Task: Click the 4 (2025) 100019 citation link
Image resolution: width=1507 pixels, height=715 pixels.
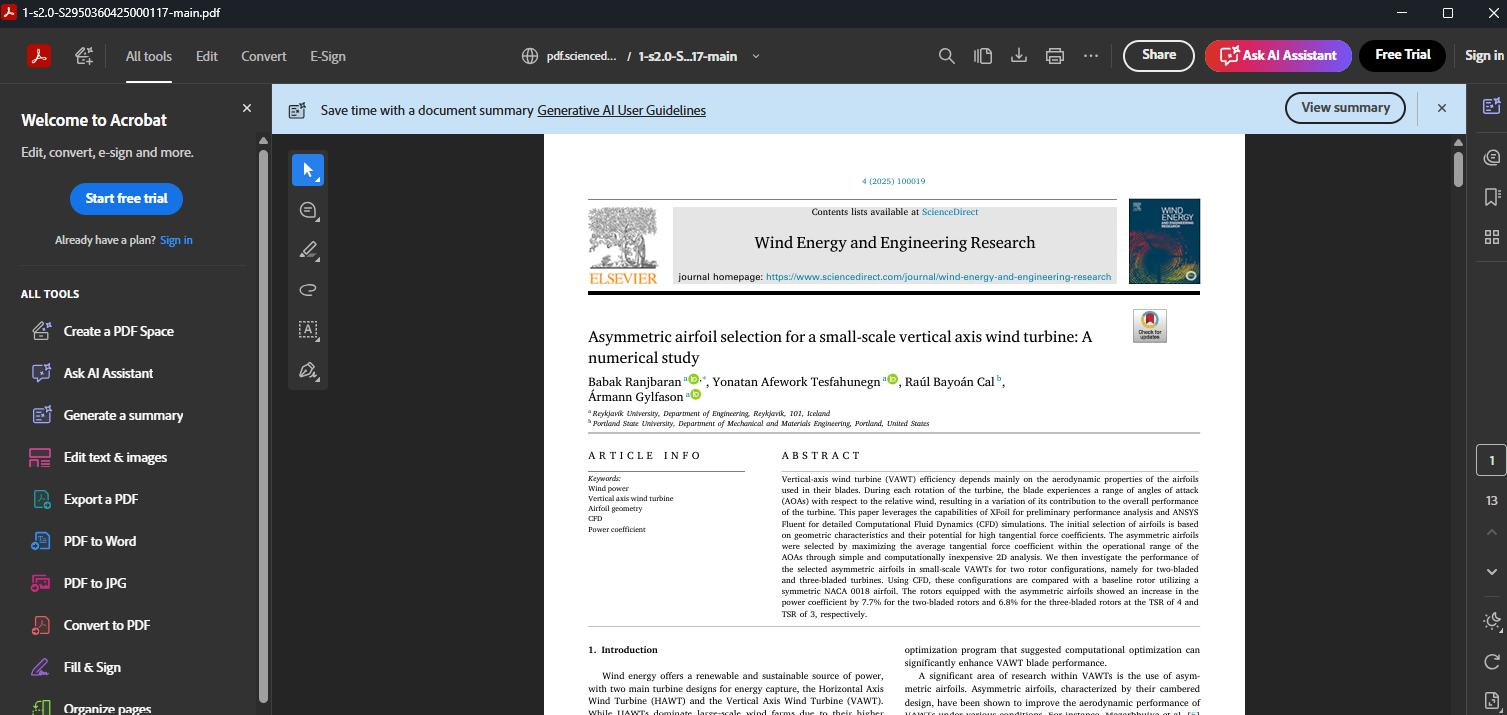Action: (x=893, y=182)
